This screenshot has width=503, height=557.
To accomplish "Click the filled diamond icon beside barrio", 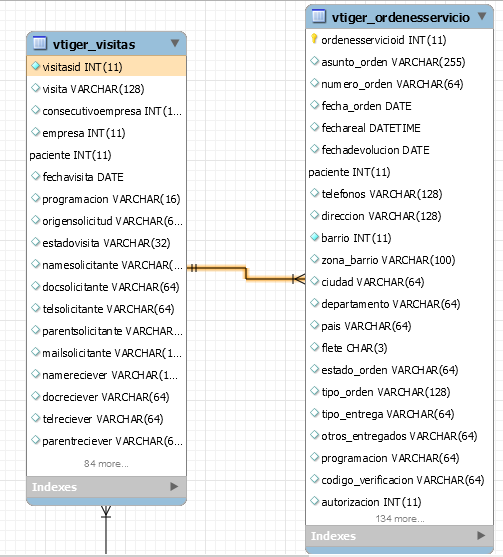I will point(314,237).
